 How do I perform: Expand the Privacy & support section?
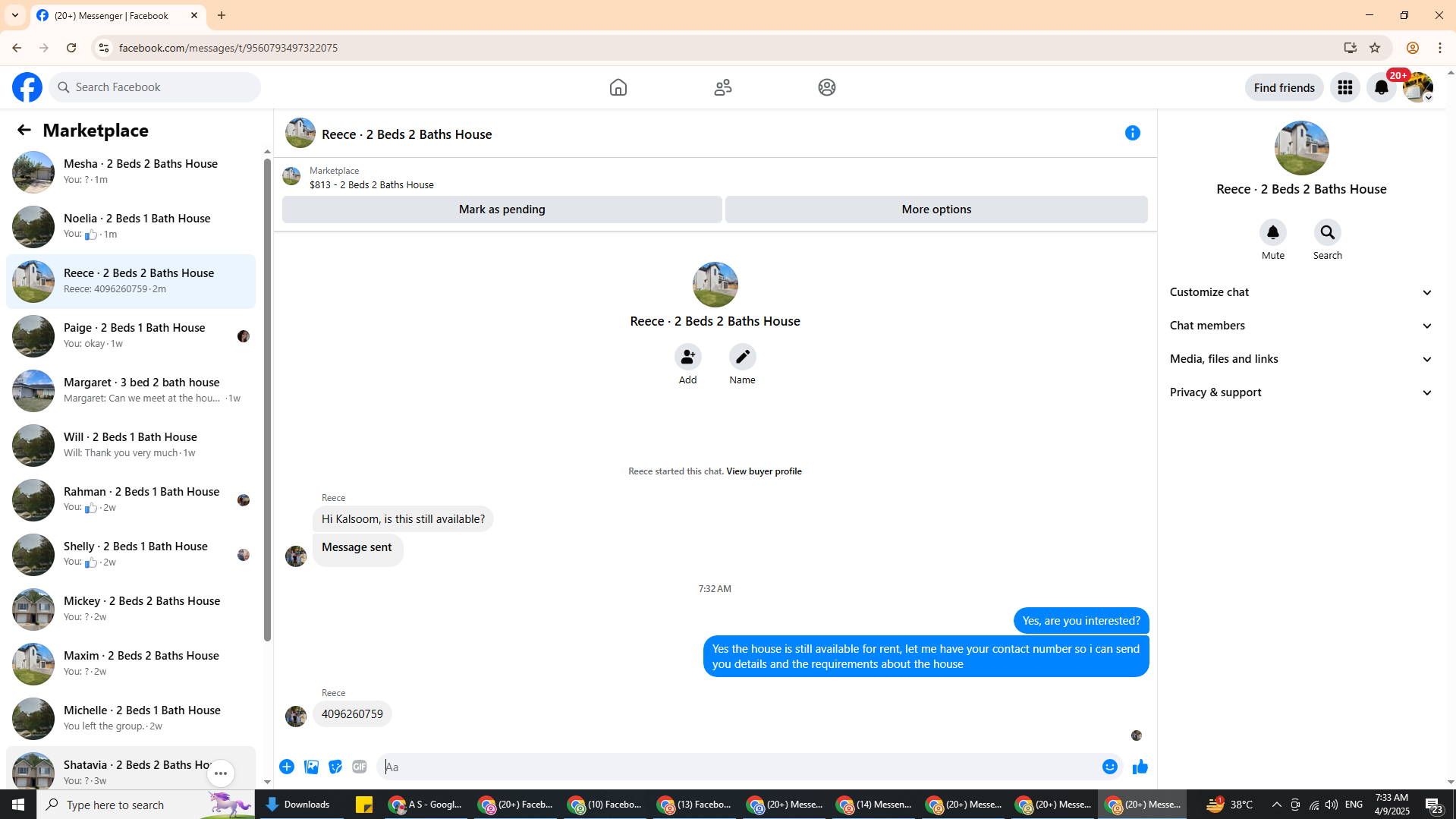point(1302,392)
